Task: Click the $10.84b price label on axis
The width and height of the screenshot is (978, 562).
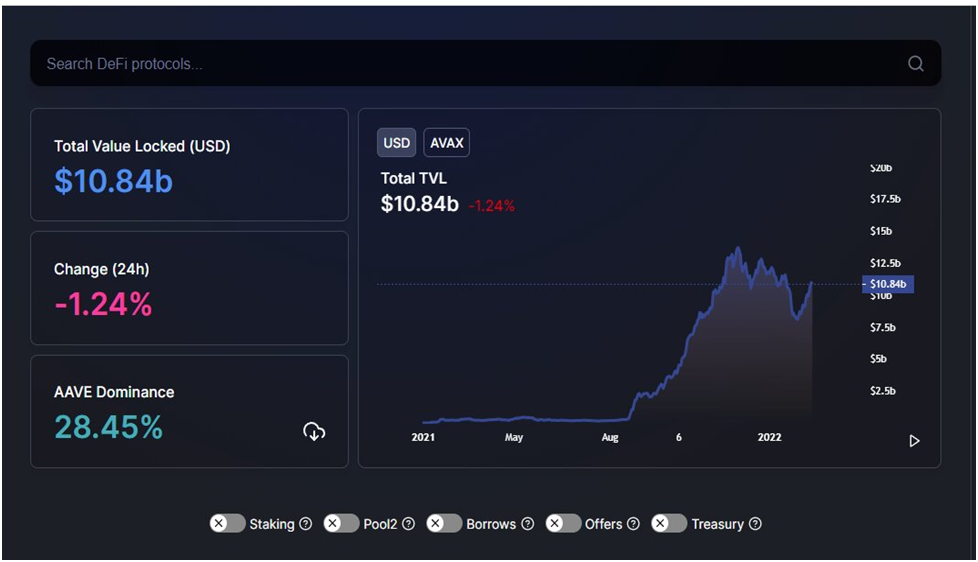Action: (x=888, y=284)
